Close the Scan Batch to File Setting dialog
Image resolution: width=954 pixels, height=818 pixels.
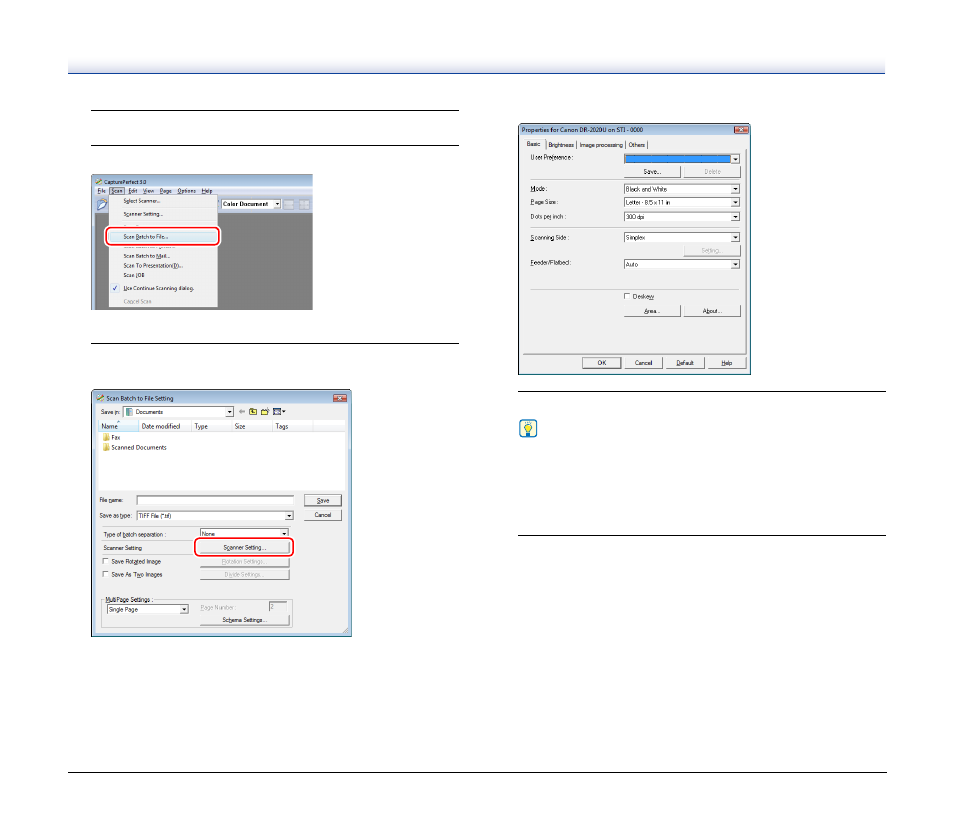340,398
